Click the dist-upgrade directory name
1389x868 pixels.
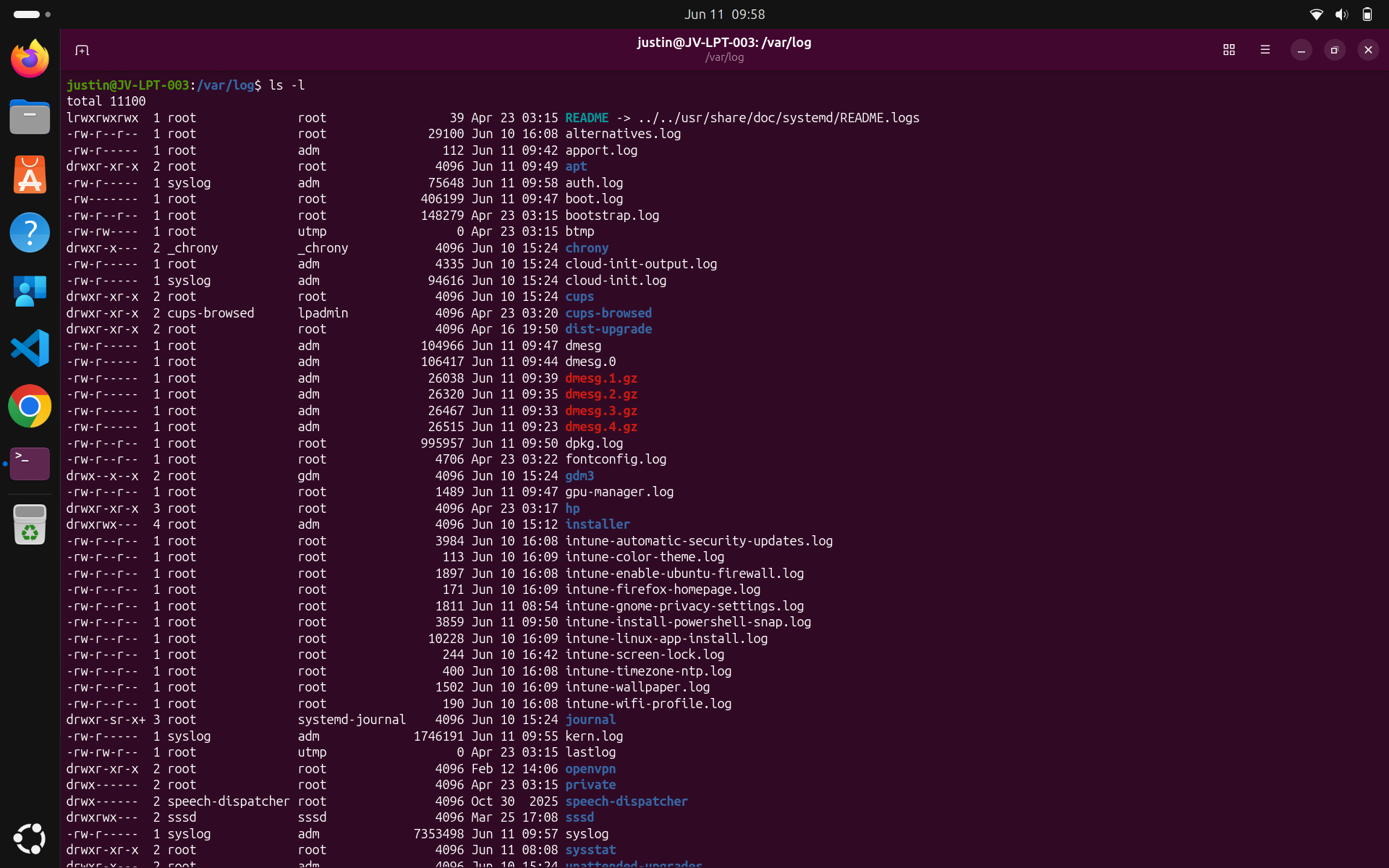(x=608, y=329)
